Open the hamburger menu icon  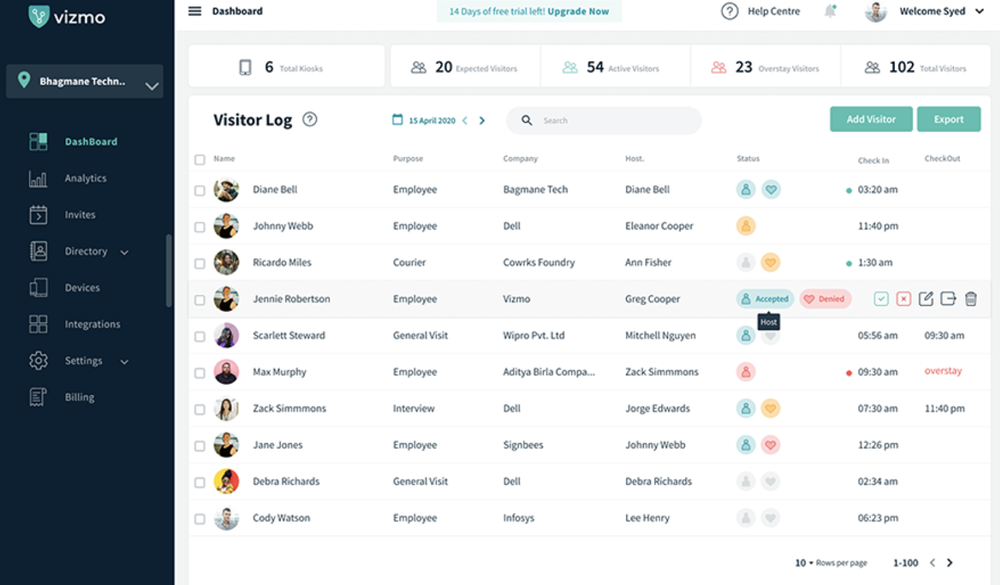pos(195,11)
